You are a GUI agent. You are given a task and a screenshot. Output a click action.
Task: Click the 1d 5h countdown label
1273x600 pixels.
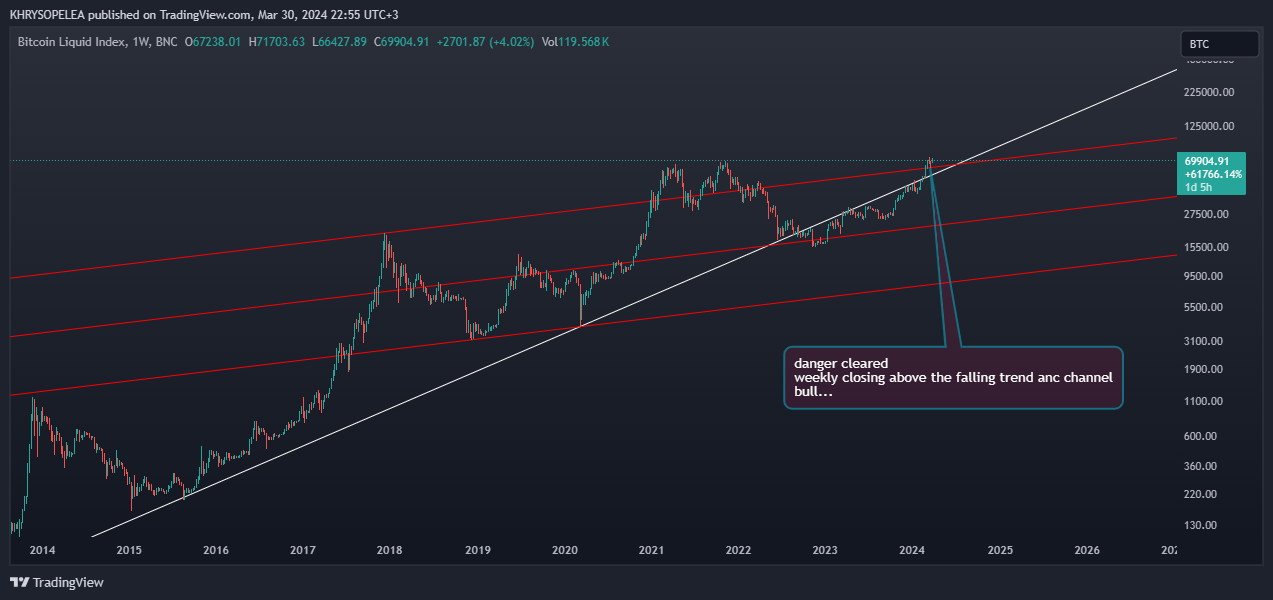click(x=1198, y=187)
